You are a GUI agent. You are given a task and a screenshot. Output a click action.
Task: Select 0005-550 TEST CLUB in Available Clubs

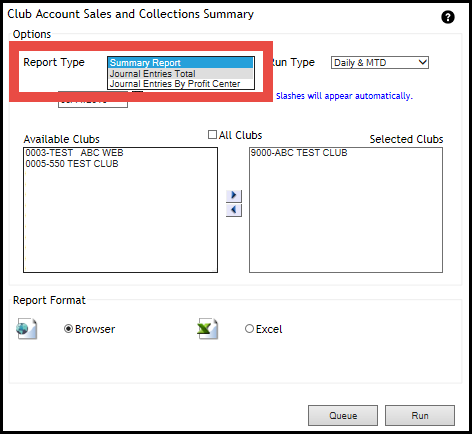pyautogui.click(x=72, y=164)
